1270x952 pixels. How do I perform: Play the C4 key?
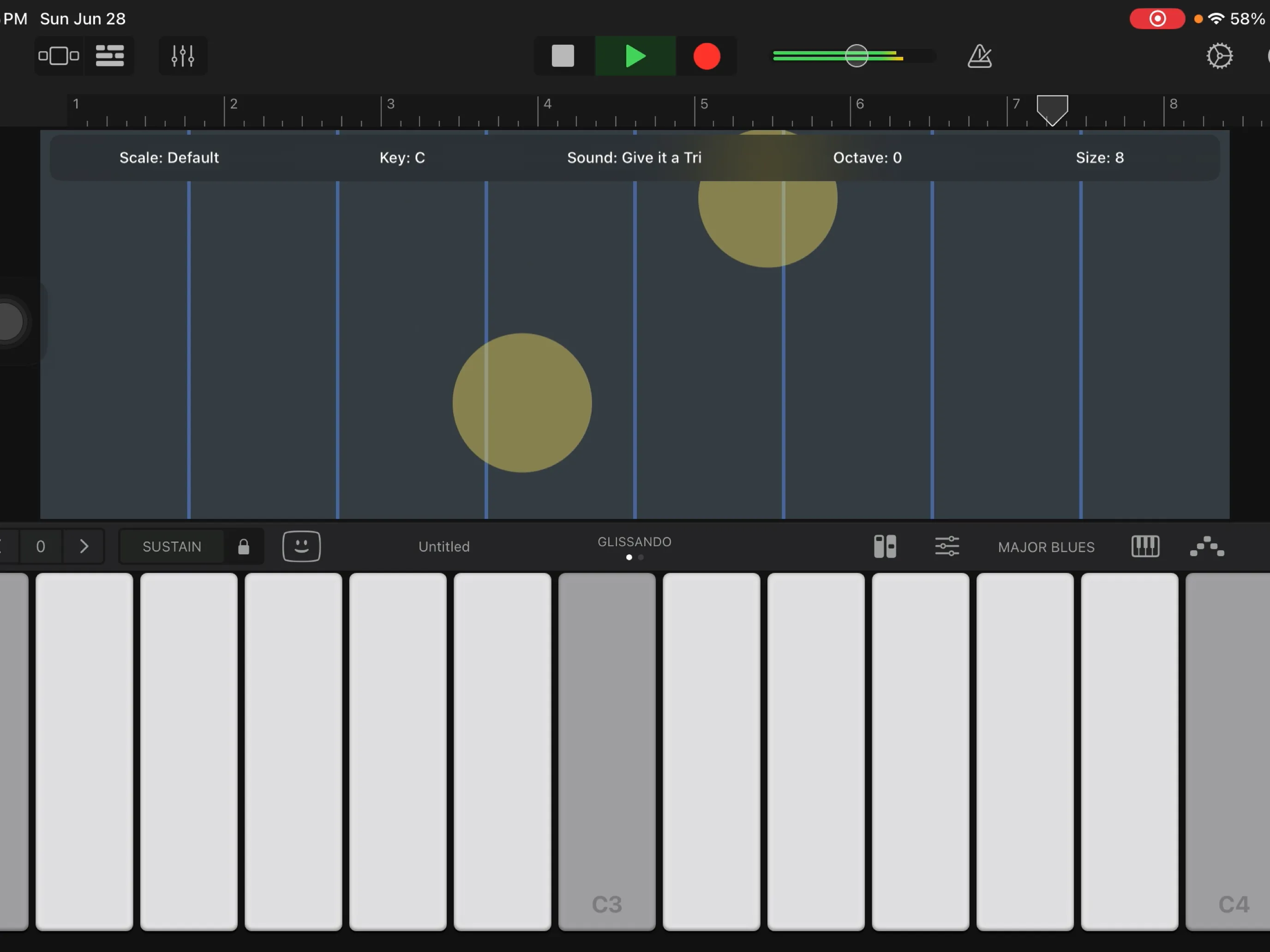[x=1228, y=752]
